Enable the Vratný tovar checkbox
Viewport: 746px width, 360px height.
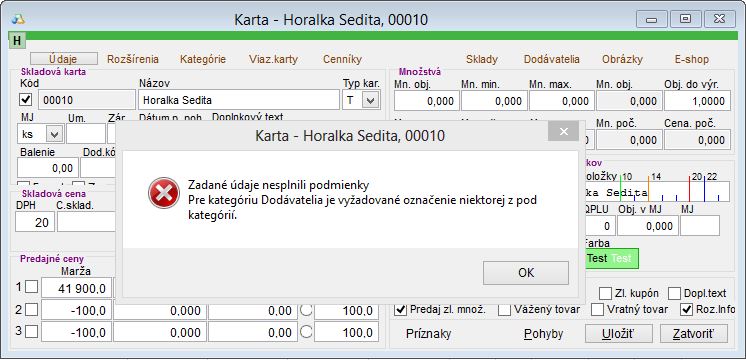pyautogui.click(x=597, y=310)
